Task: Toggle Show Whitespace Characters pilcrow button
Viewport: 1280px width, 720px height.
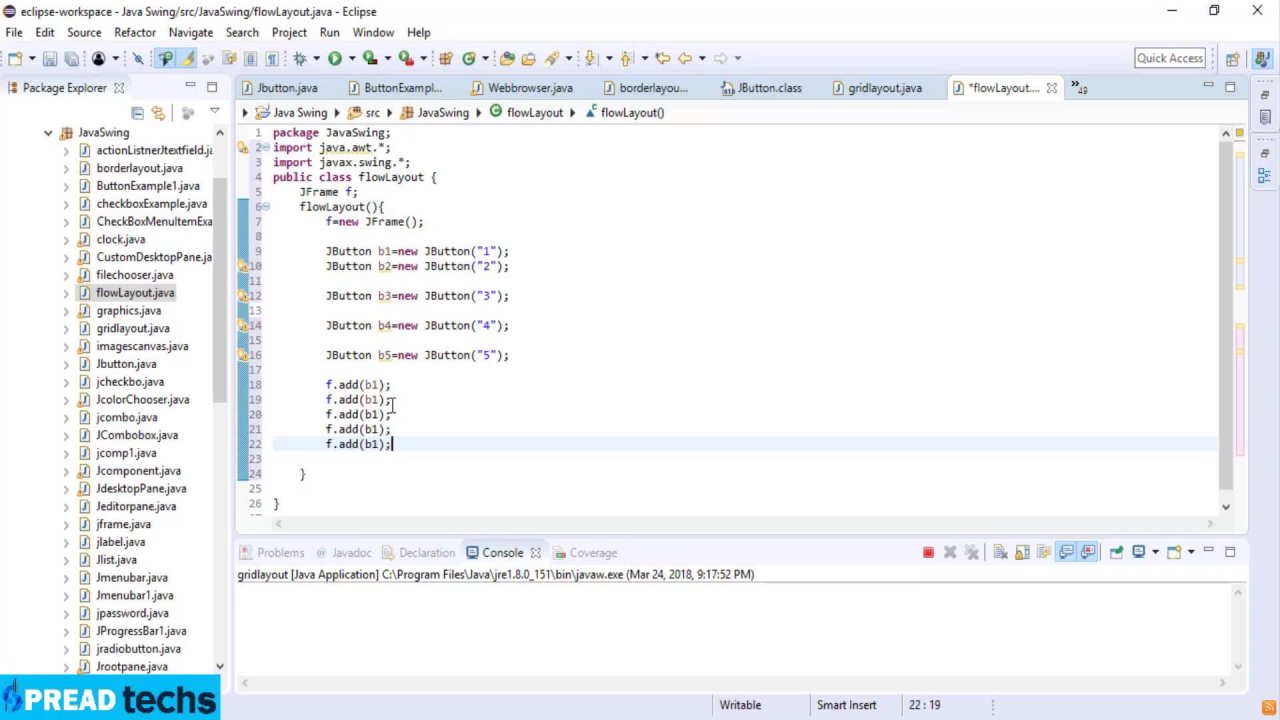Action: point(271,59)
